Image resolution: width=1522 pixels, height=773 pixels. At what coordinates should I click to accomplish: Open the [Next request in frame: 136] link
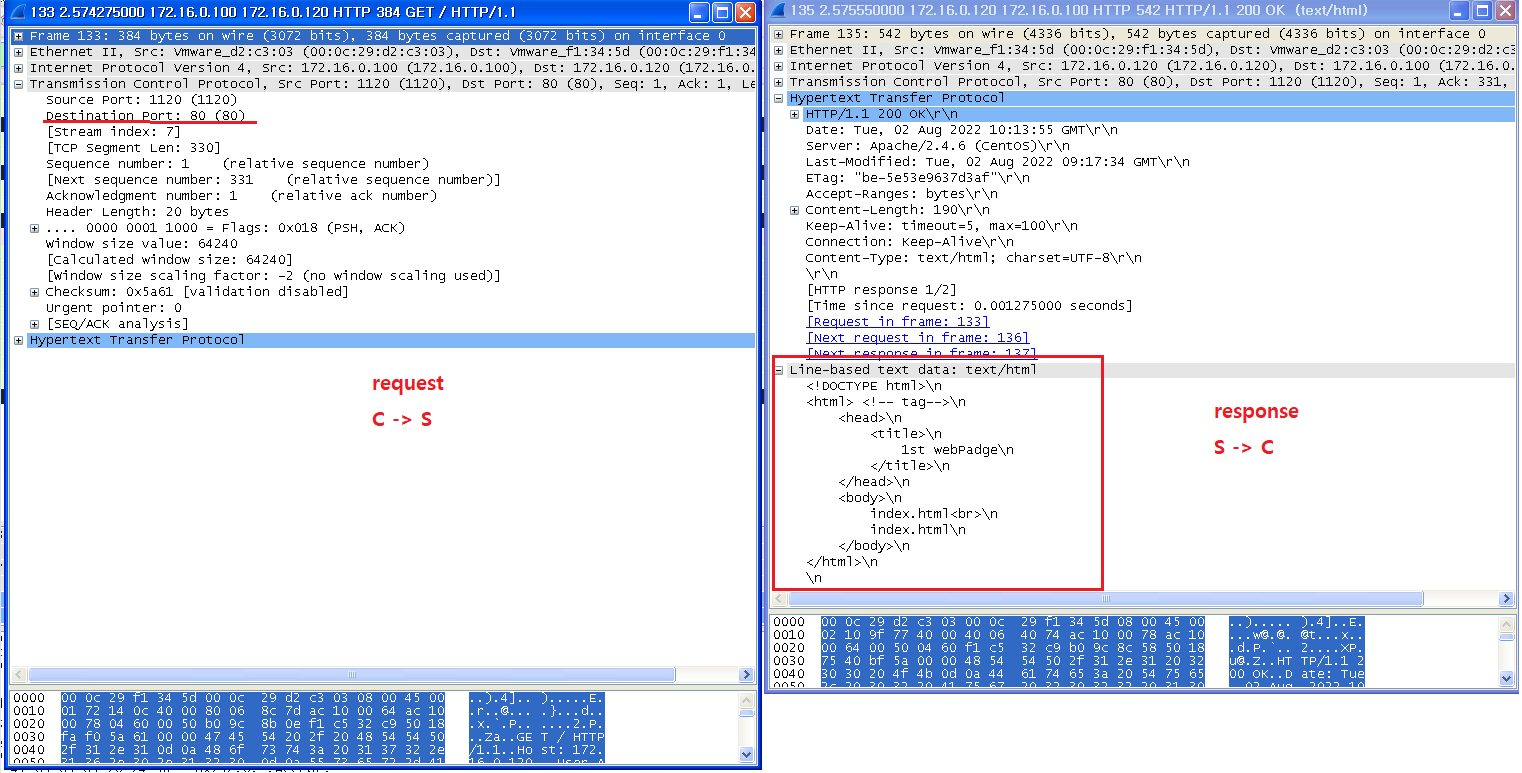pos(917,338)
